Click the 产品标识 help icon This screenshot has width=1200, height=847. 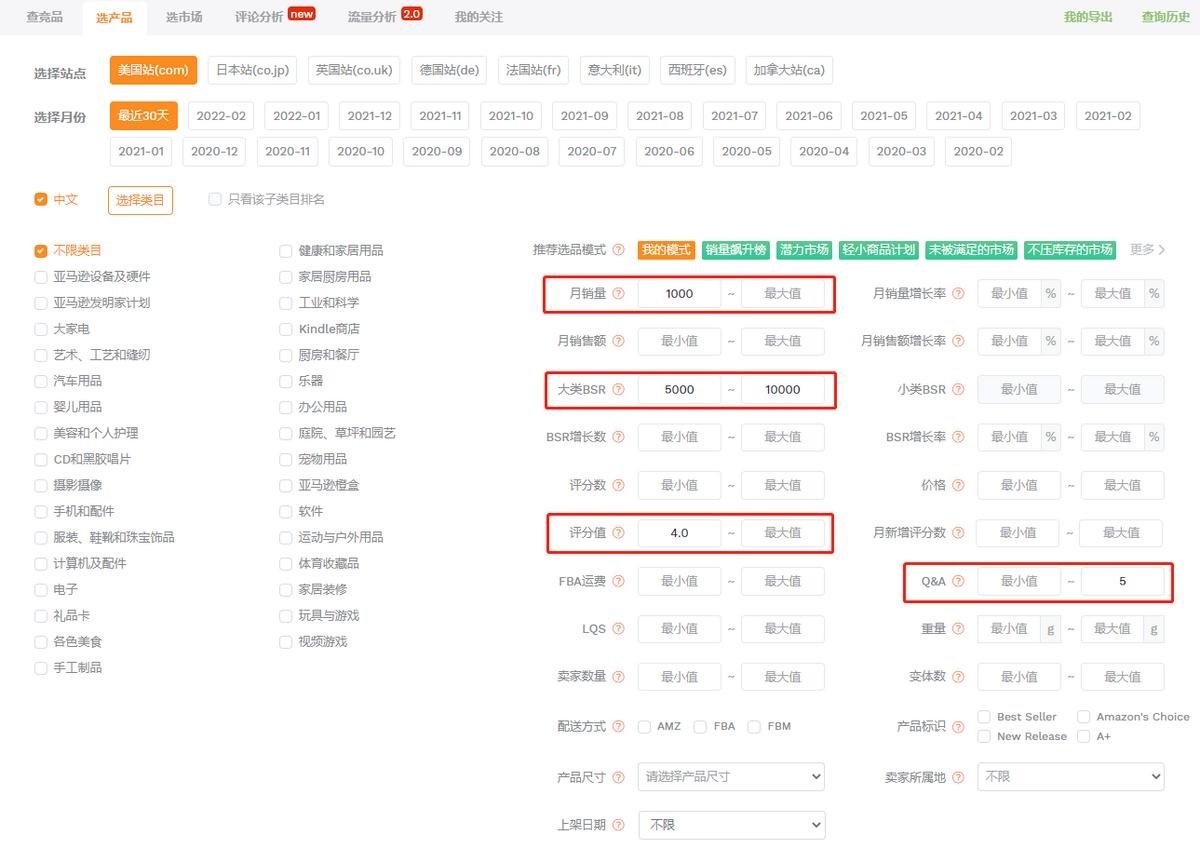959,726
